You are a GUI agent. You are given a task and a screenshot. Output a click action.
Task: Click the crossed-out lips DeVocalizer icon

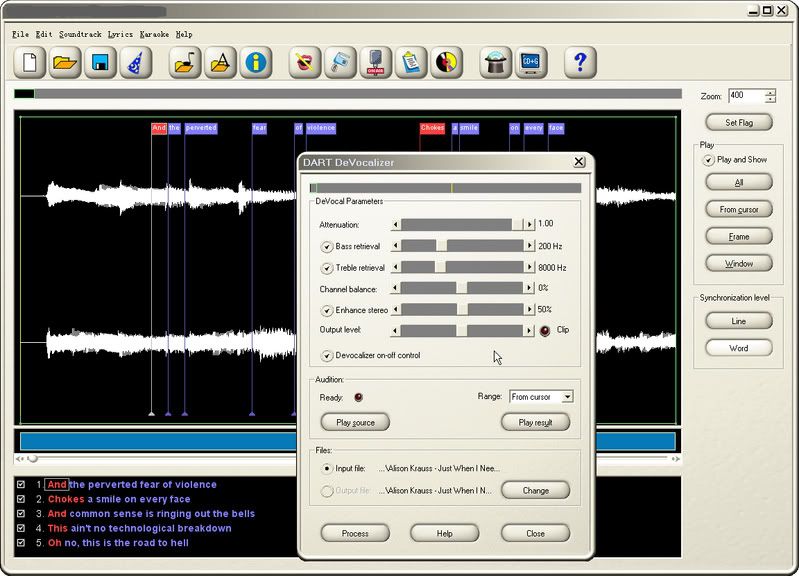(x=305, y=63)
